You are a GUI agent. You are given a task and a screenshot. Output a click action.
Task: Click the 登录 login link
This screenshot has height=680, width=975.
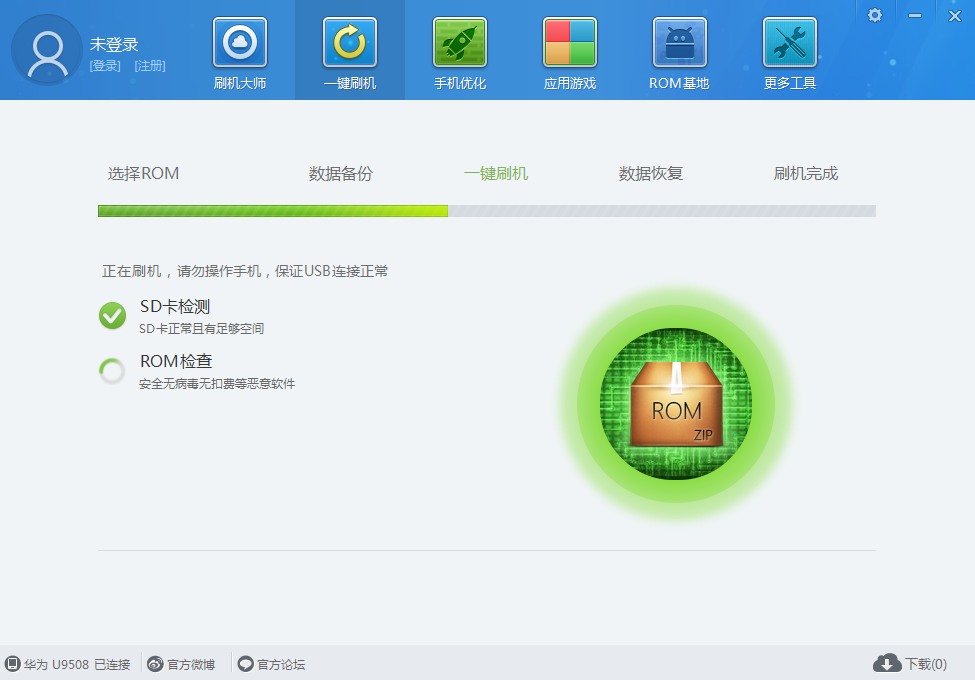(105, 66)
